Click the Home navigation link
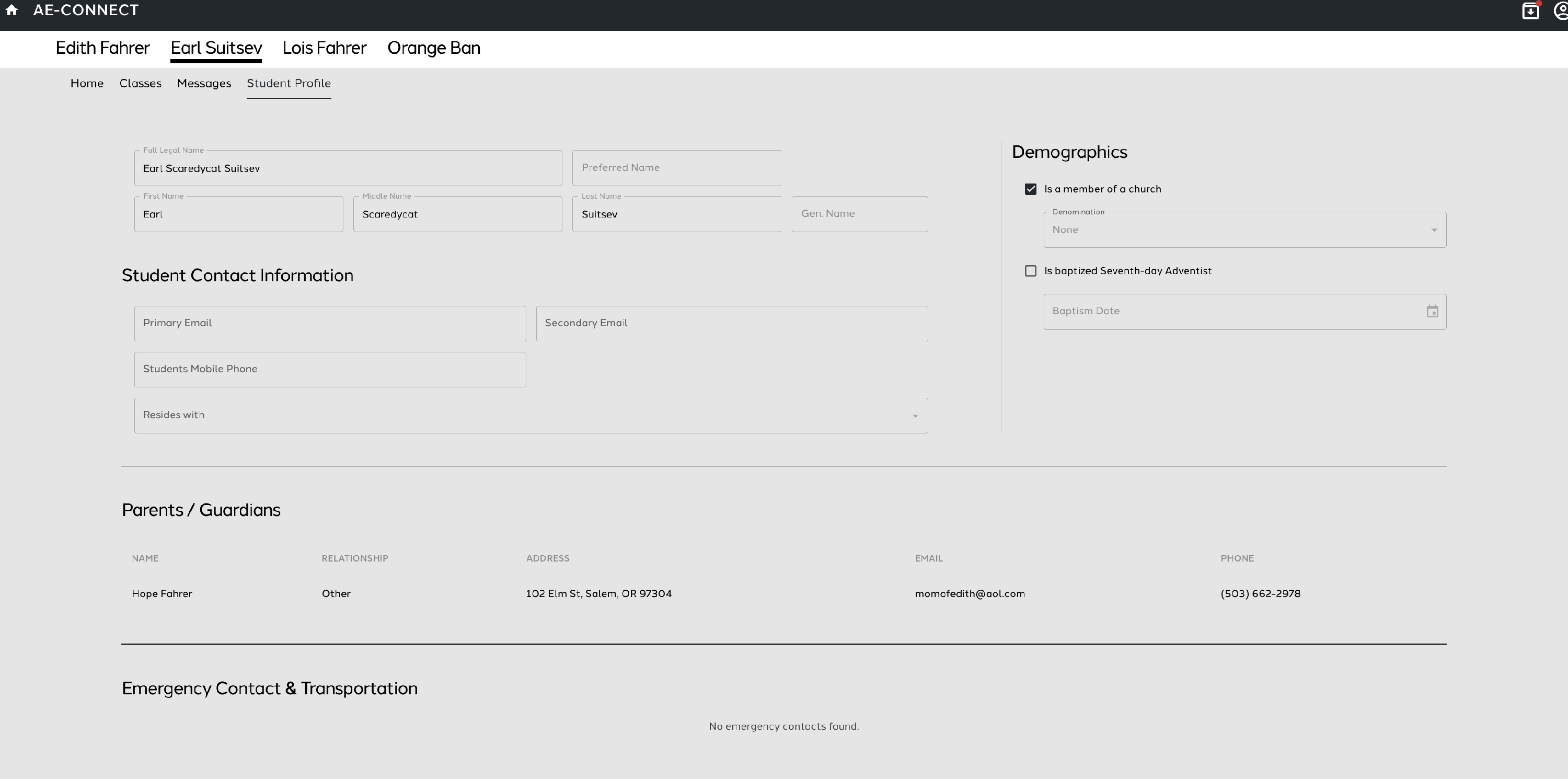1568x779 pixels. pyautogui.click(x=86, y=84)
